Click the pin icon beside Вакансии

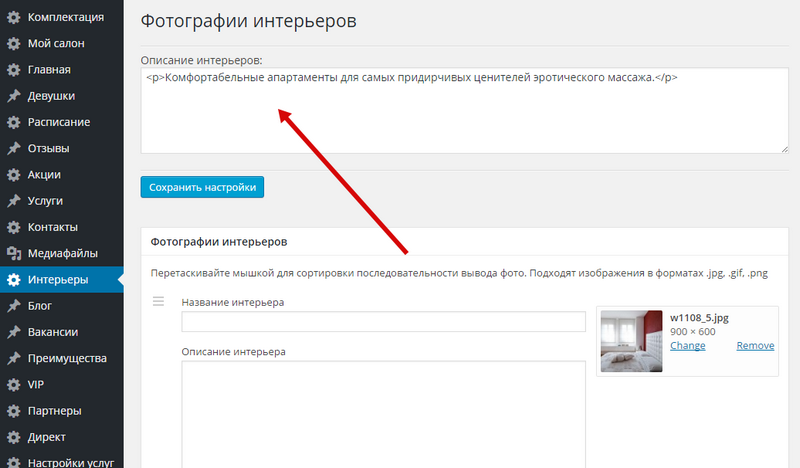click(x=14, y=332)
